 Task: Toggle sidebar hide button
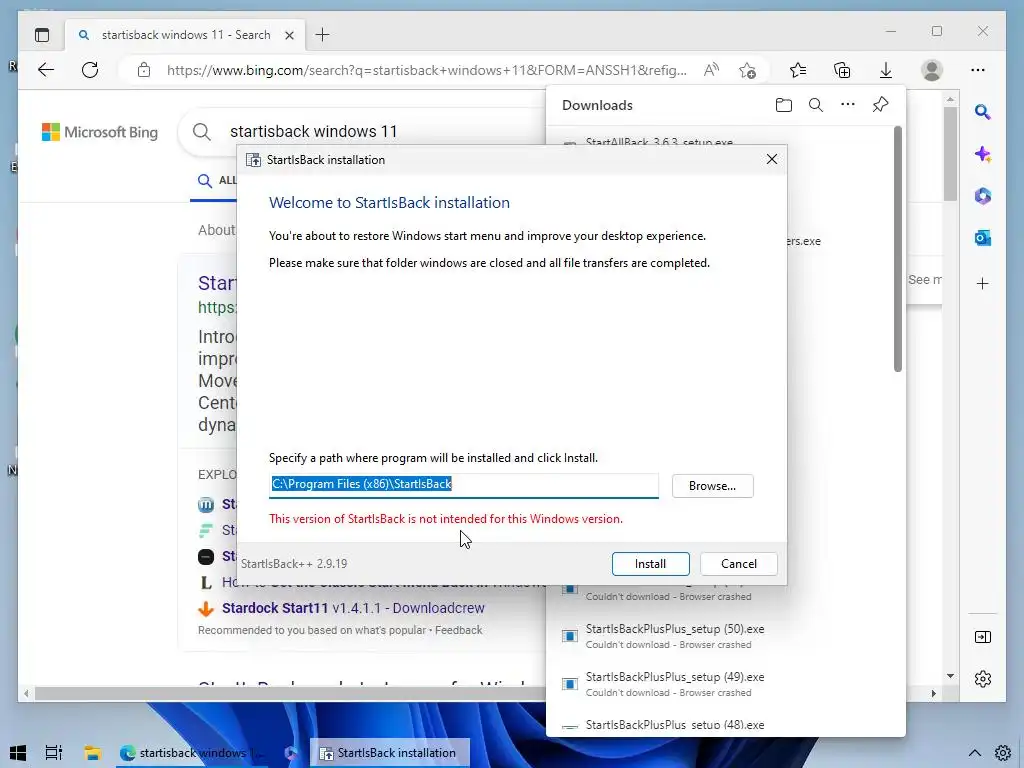coord(983,637)
